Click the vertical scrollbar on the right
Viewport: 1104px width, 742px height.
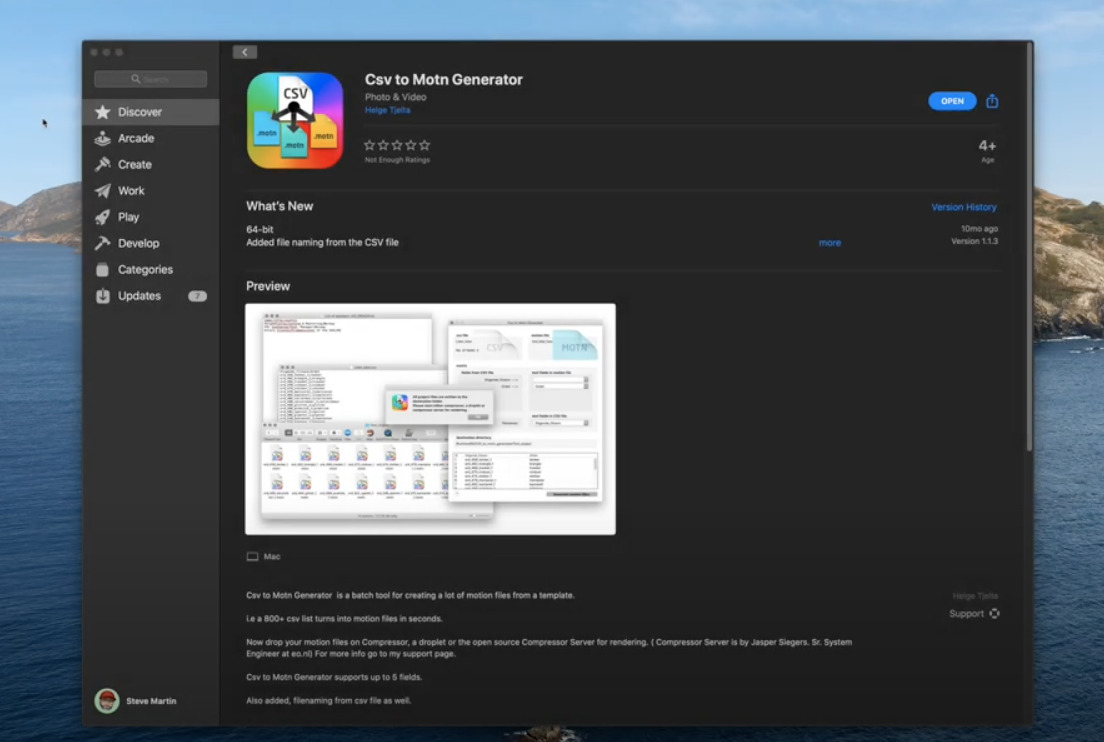coord(1029,246)
